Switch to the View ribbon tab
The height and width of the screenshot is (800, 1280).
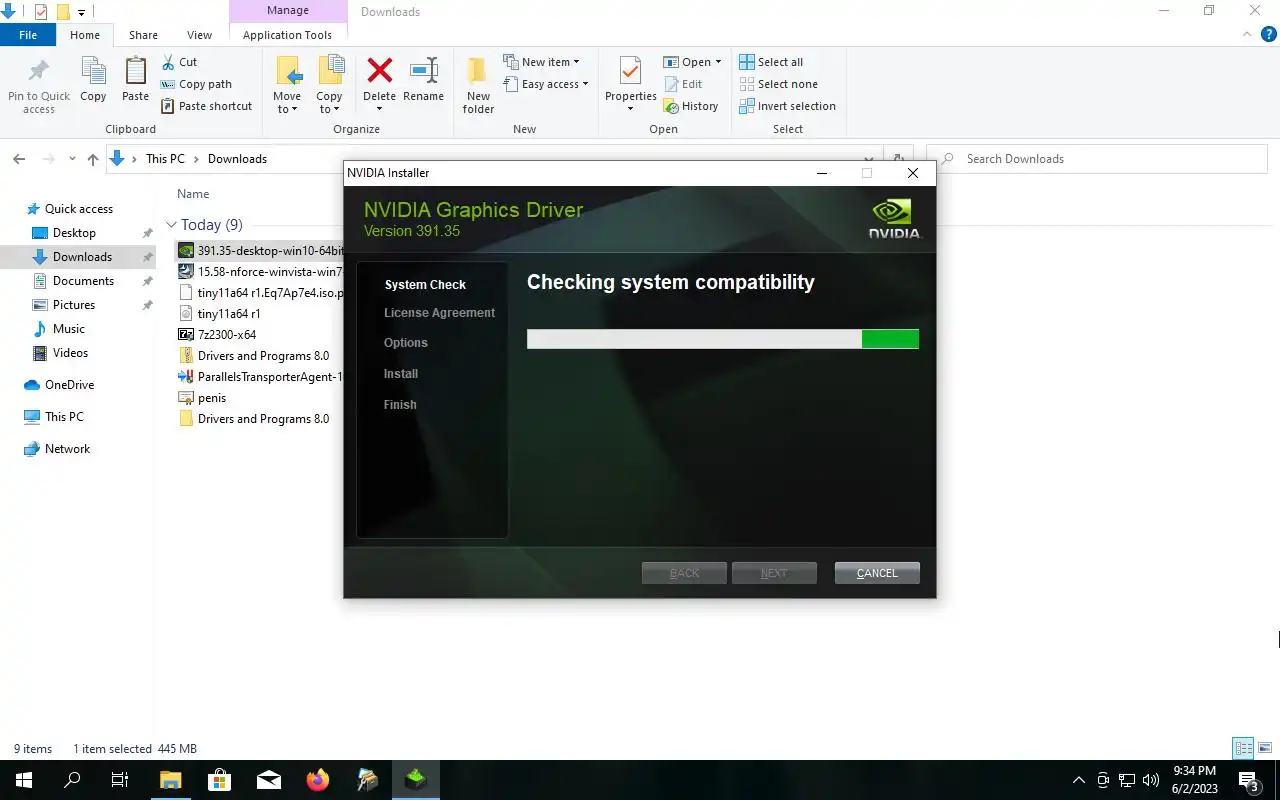tap(199, 35)
